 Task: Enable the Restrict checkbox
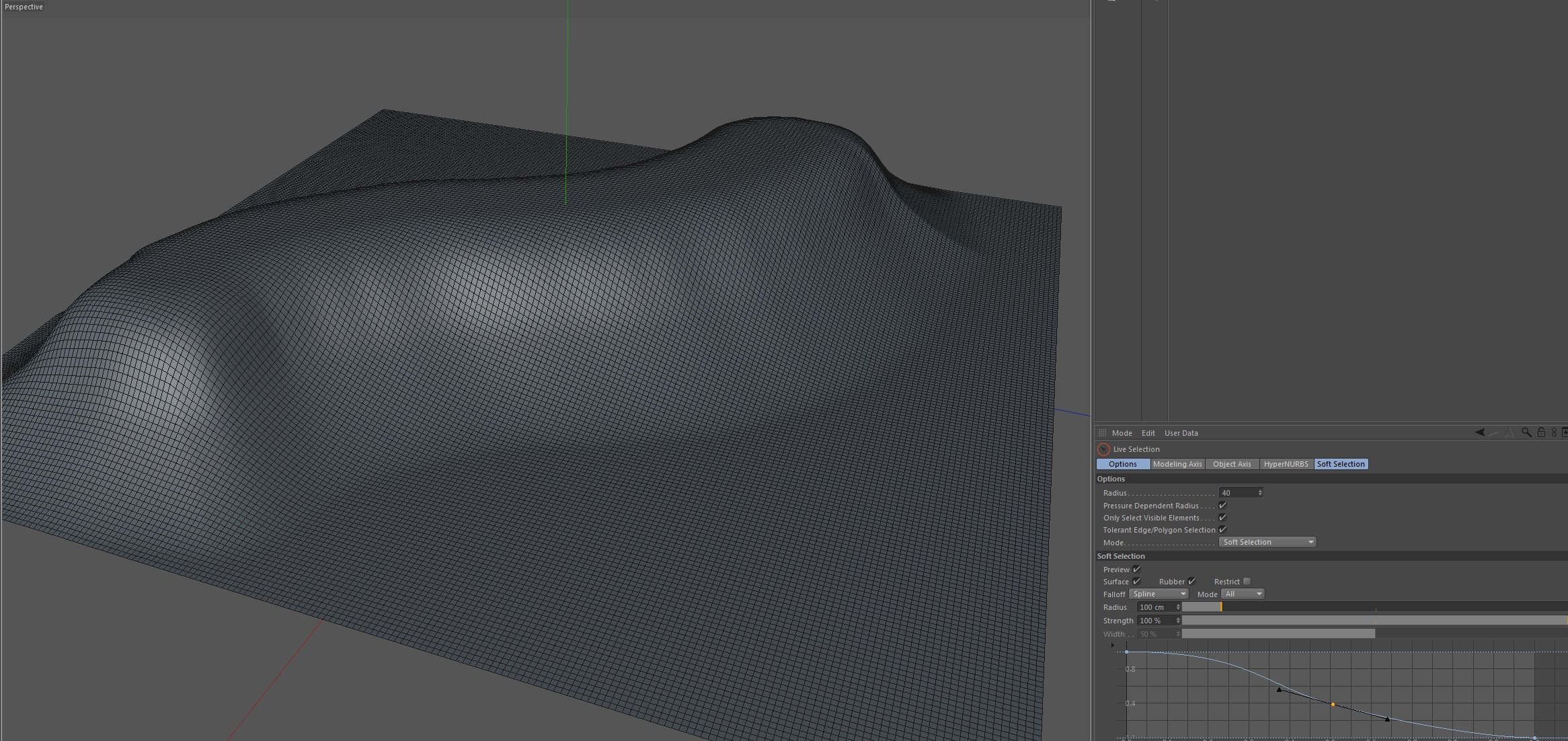[x=1247, y=582]
